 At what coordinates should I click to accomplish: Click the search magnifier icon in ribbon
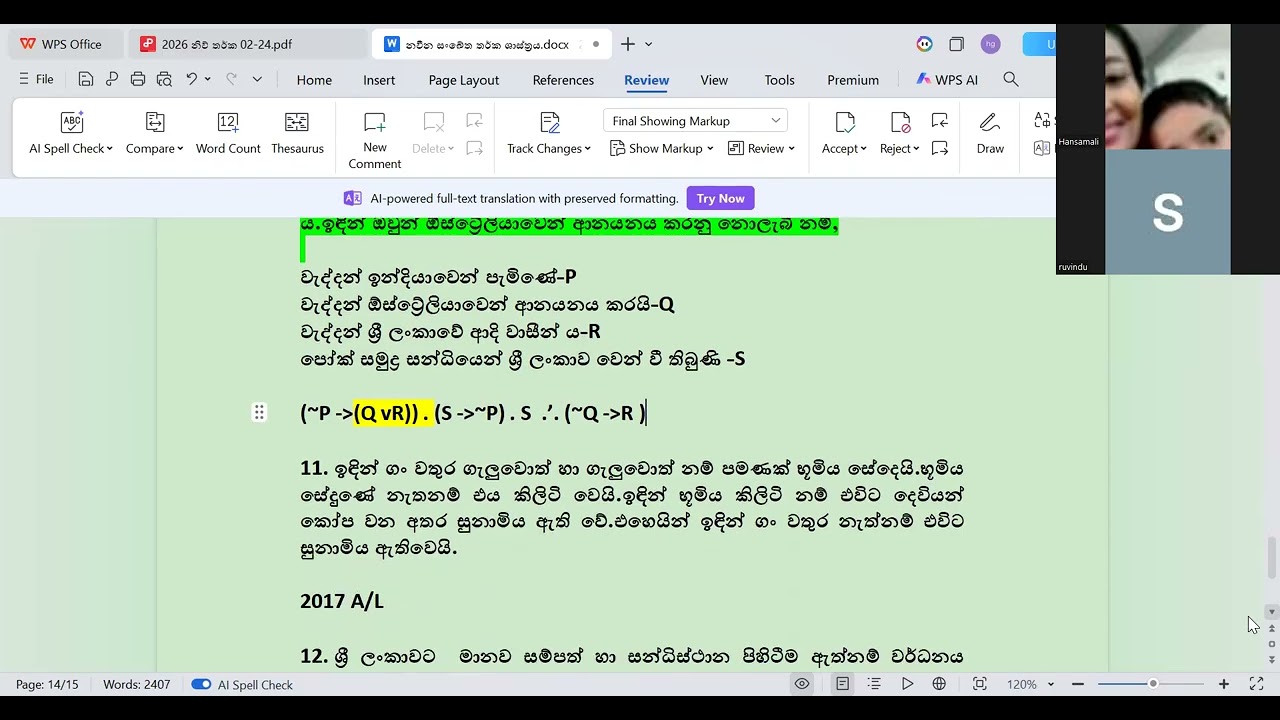pos(1011,80)
